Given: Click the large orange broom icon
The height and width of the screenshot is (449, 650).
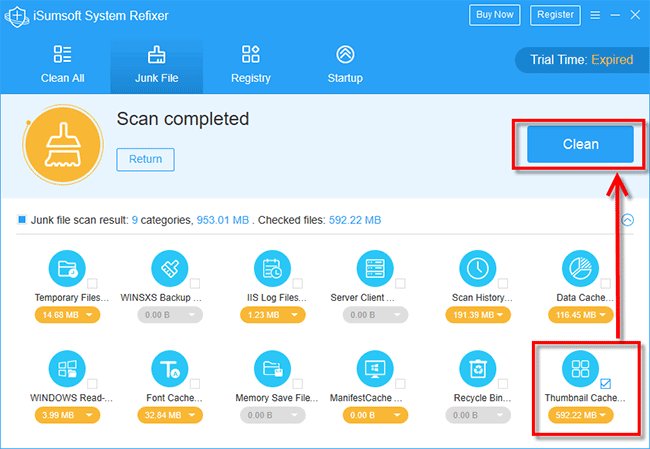Looking at the screenshot, I should coord(63,145).
